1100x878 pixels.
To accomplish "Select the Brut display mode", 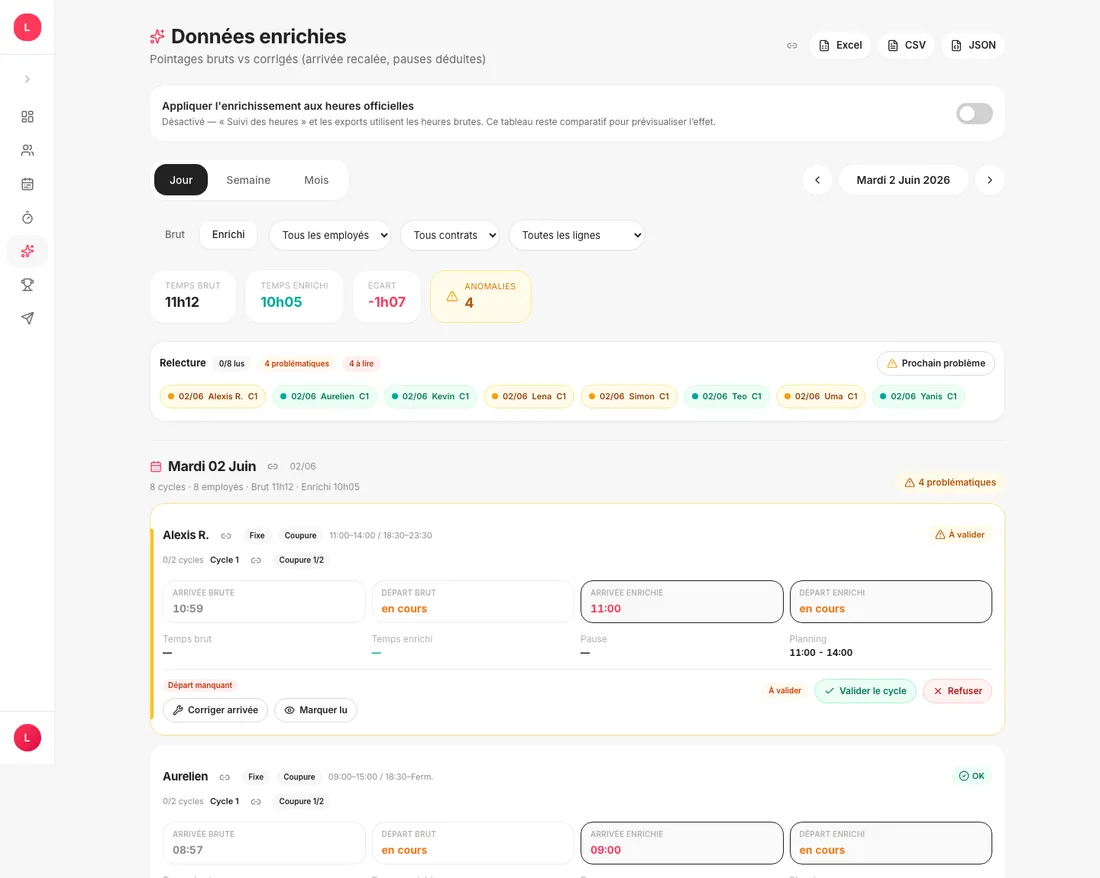I will click(175, 235).
